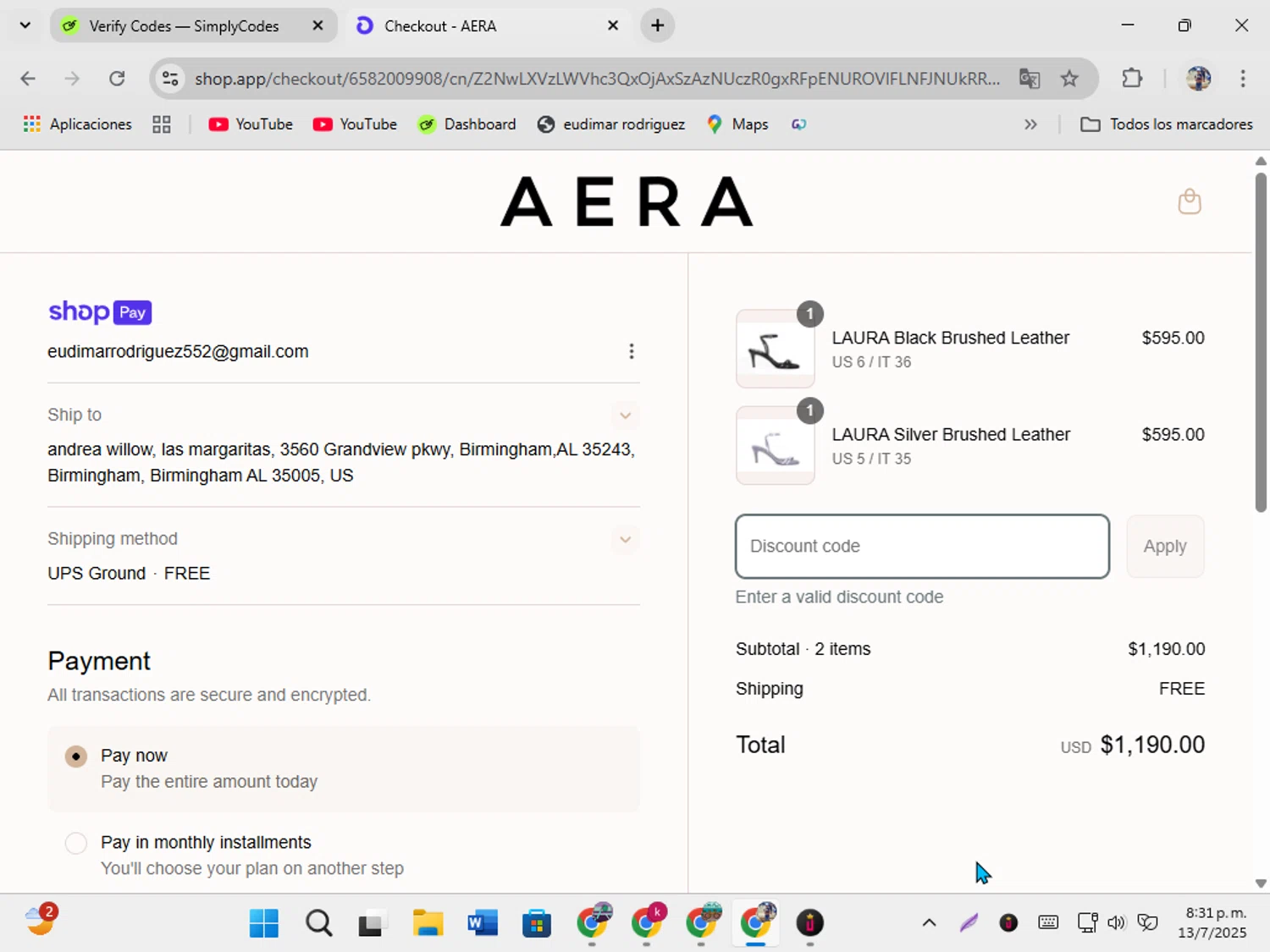Open File Explorer from the taskbar

[x=428, y=923]
